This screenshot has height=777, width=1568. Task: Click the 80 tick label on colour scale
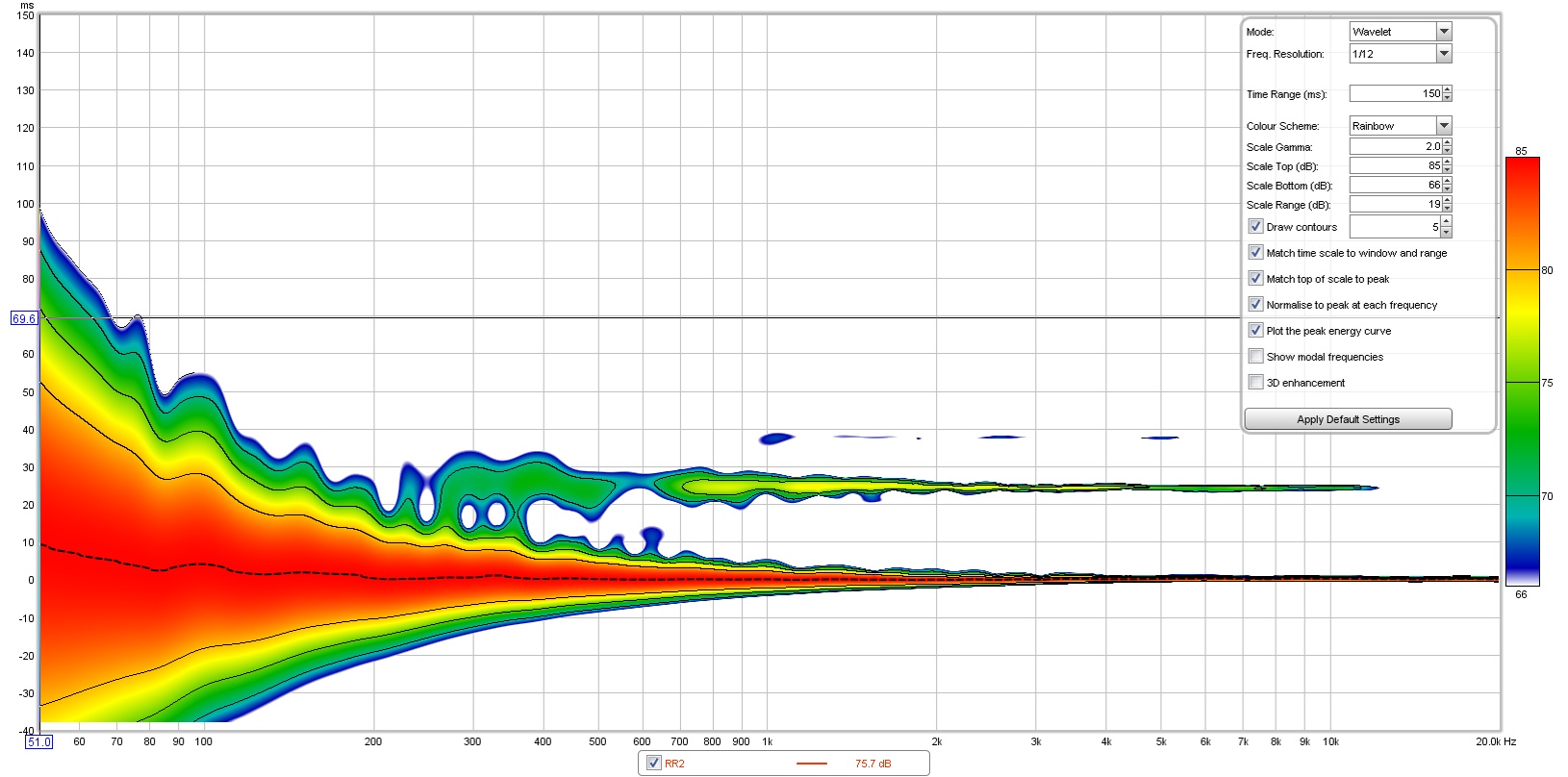[1547, 270]
